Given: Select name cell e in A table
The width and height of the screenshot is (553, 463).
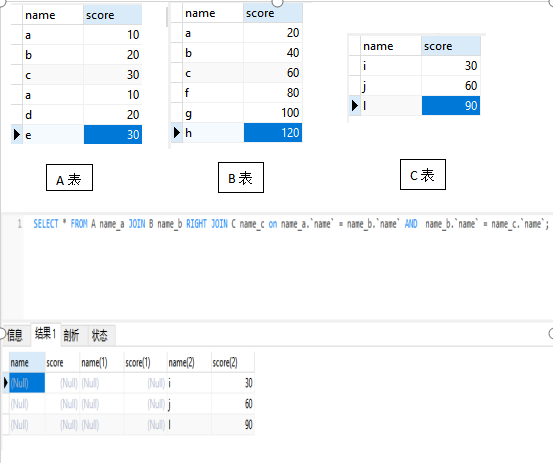Looking at the screenshot, I should pos(53,134).
